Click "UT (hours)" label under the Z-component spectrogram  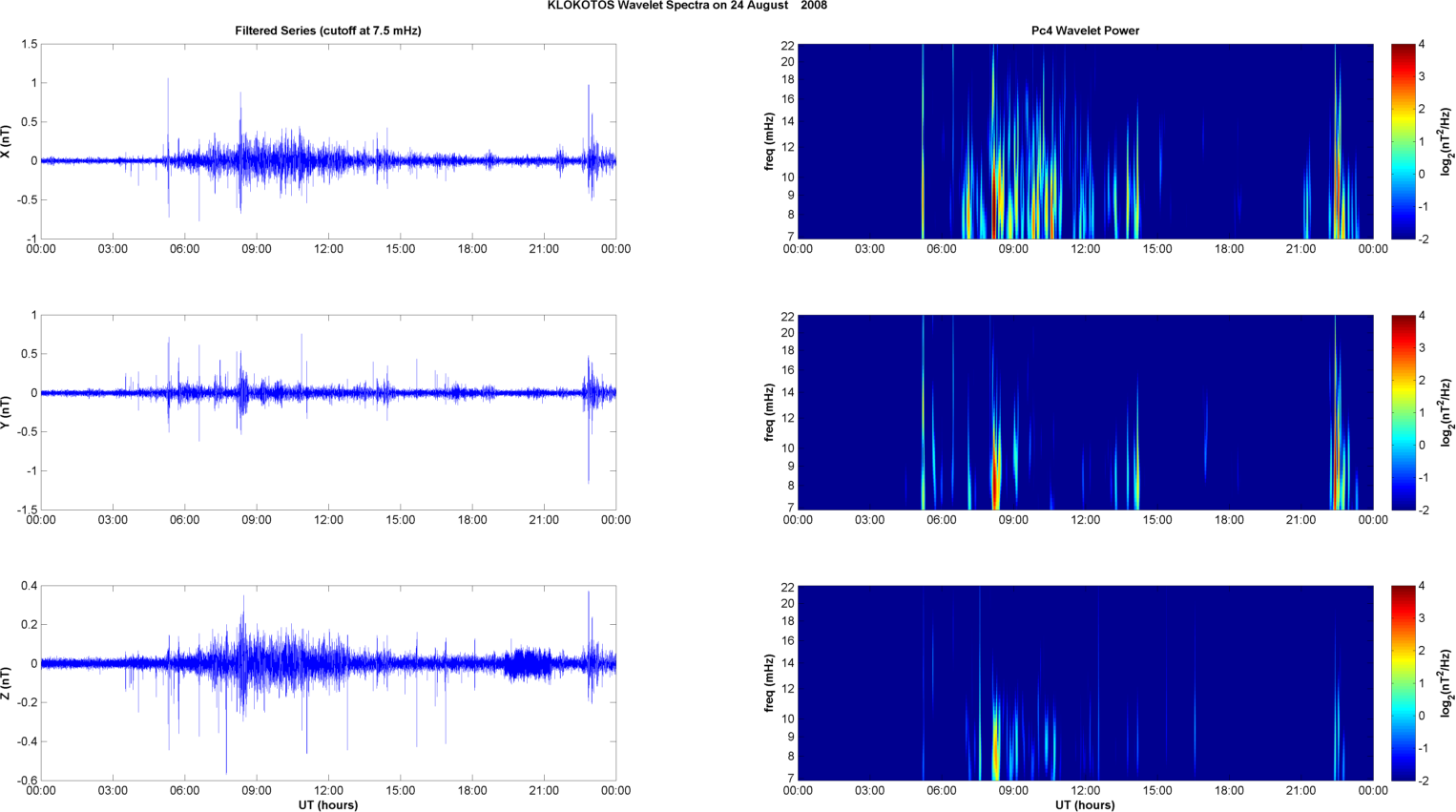coord(1085,804)
